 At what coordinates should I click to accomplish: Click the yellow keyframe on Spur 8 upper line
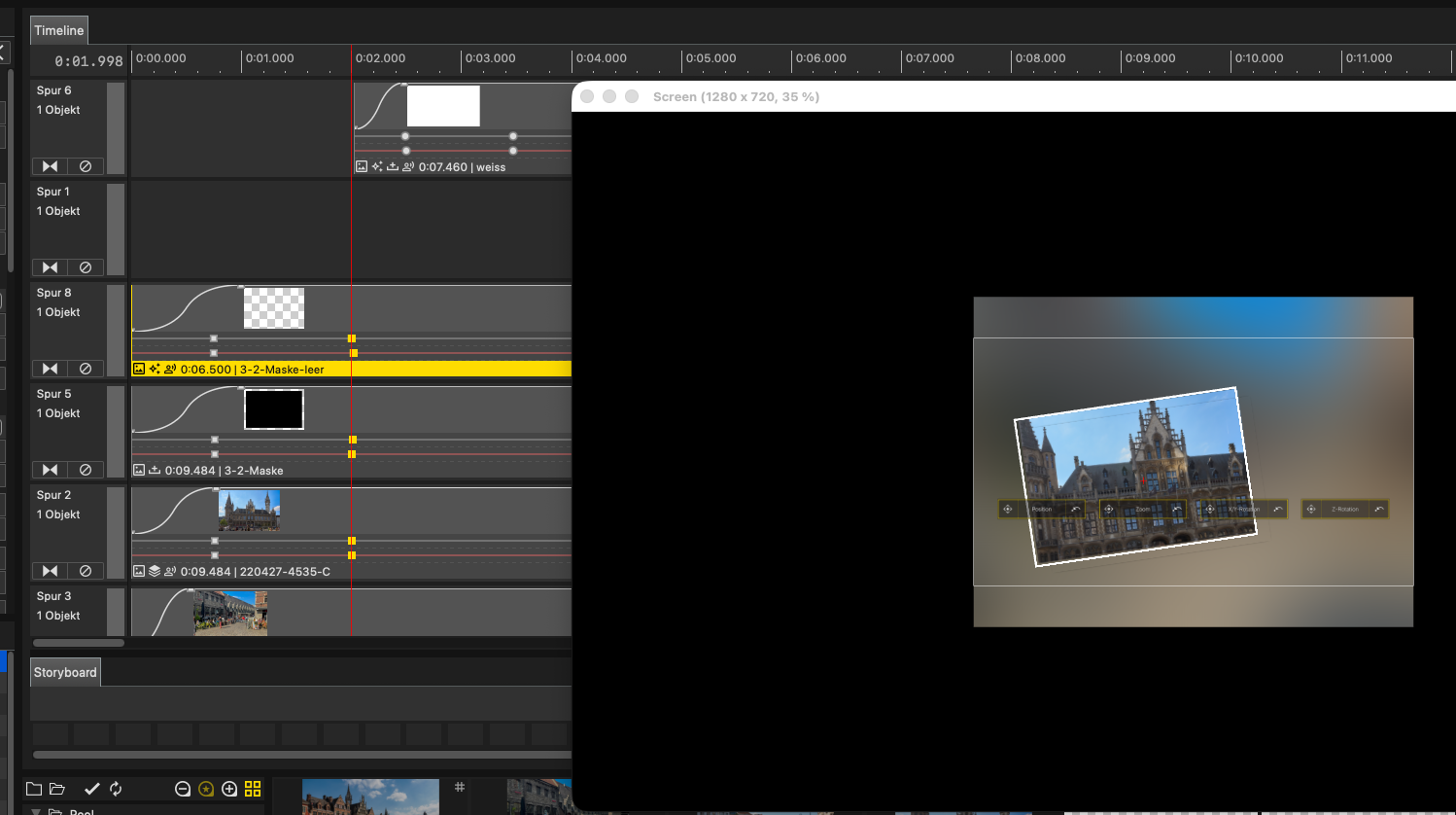point(352,338)
